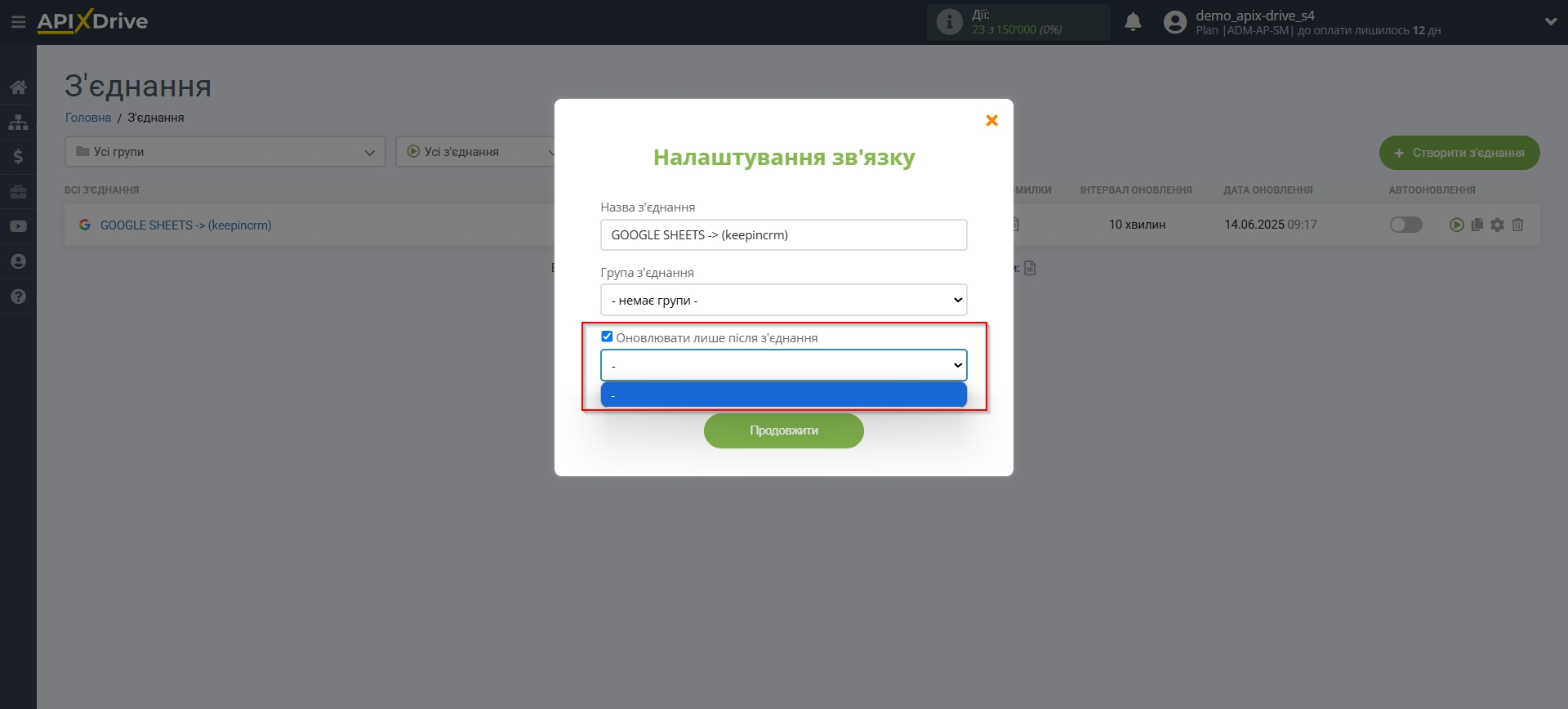The height and width of the screenshot is (709, 1568).
Task: Click the Google icon in connection row
Action: pyautogui.click(x=85, y=225)
